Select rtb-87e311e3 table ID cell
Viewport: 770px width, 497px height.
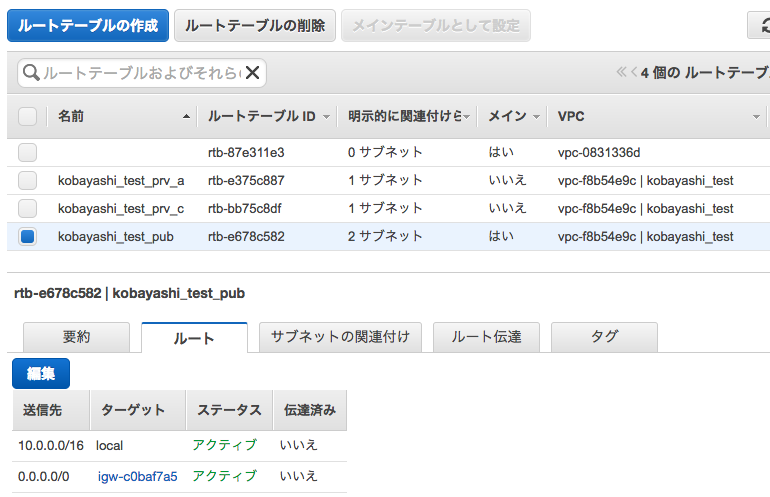click(x=246, y=152)
